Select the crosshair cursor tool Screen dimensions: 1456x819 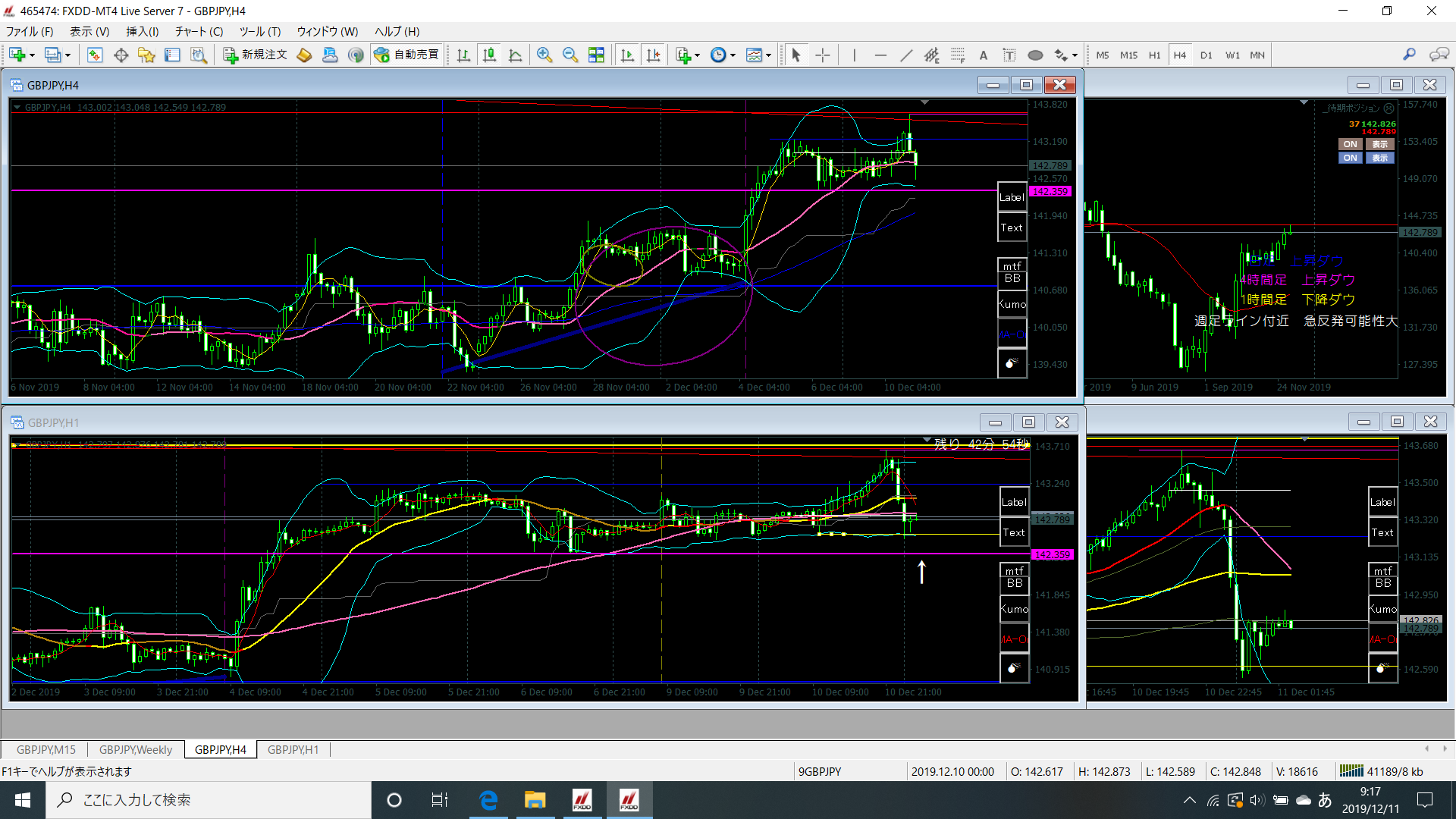point(823,55)
